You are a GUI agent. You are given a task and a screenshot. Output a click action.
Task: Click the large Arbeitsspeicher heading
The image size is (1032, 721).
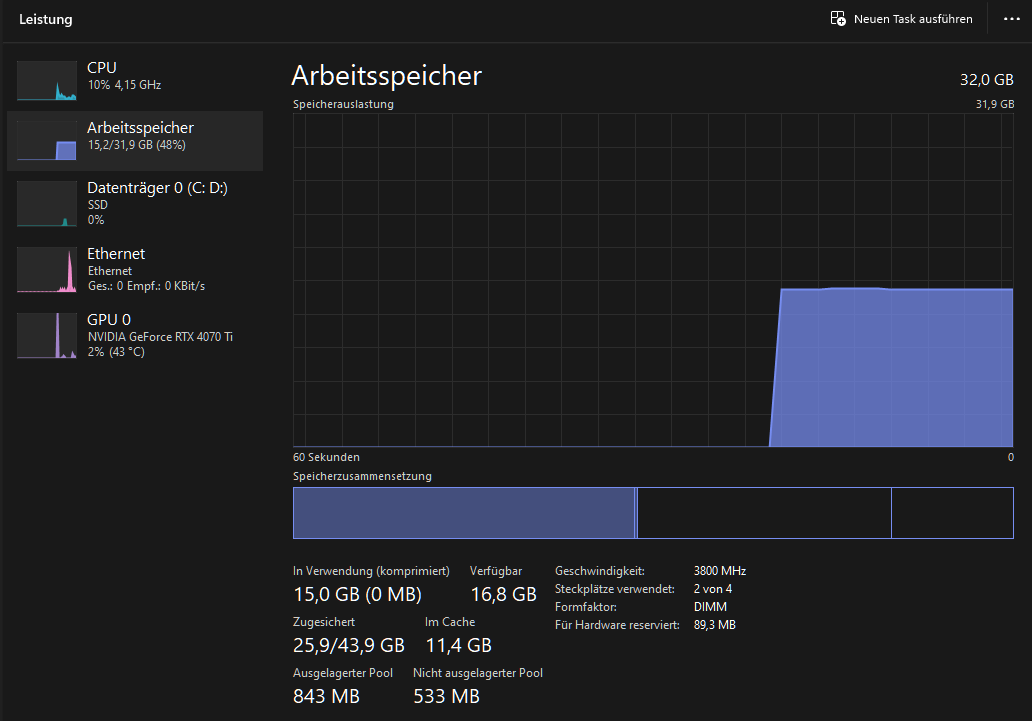click(x=386, y=76)
